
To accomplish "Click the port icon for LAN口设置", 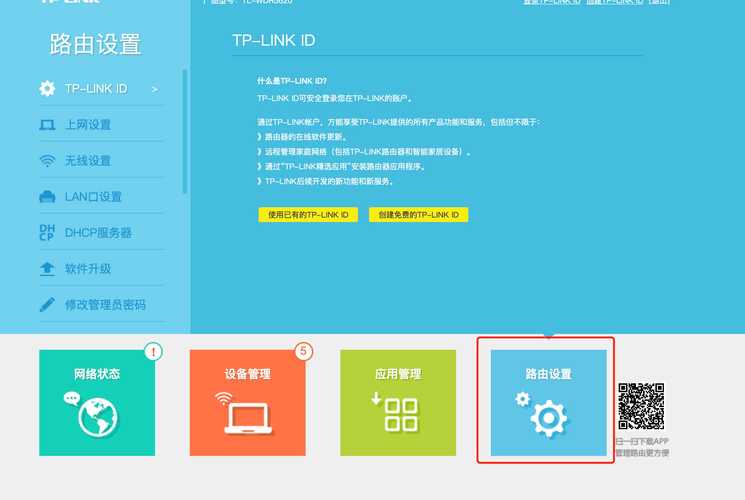I will 47,197.
